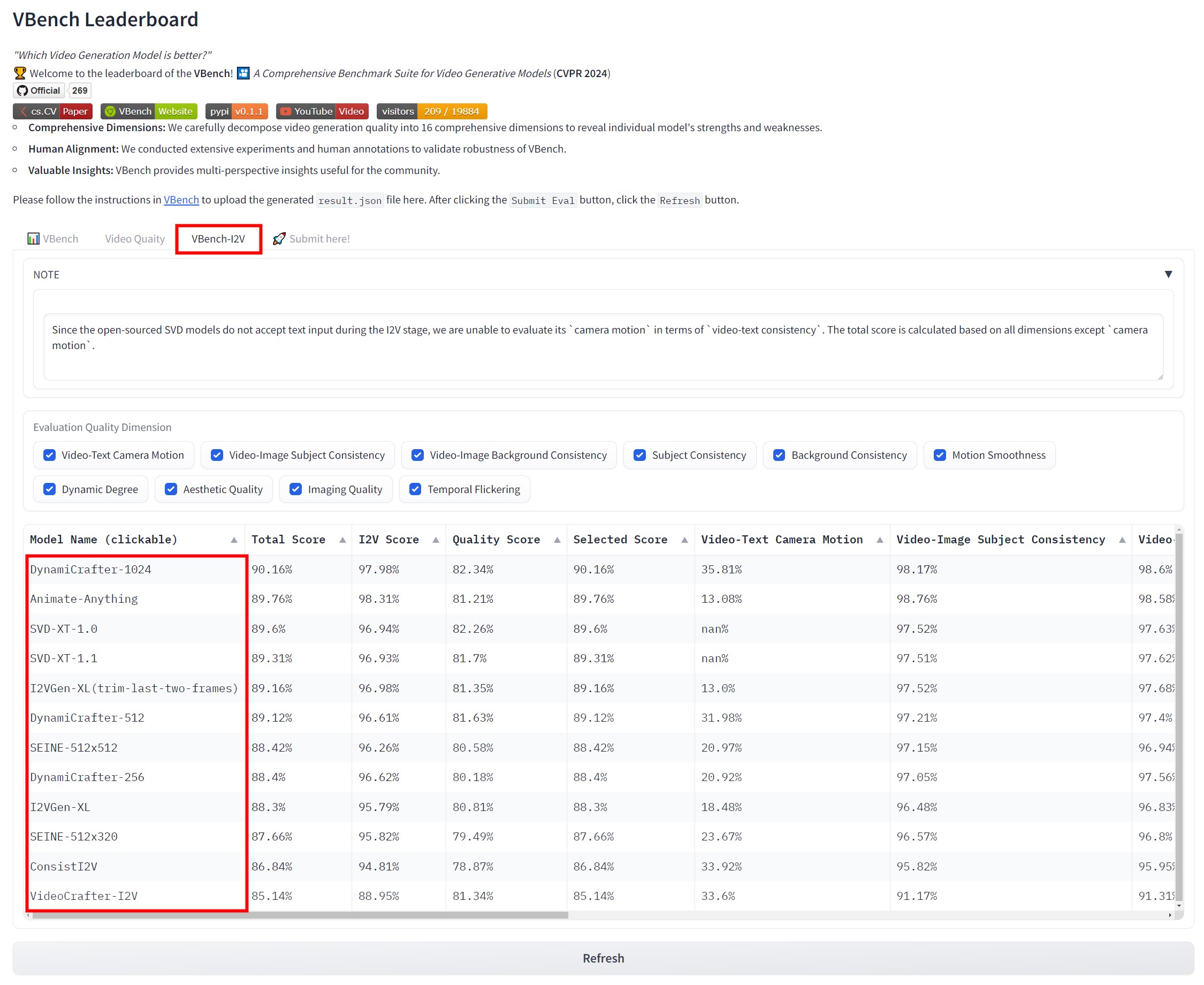Sort by Selected Score arrow
The height and width of the screenshot is (985, 1204).
pos(684,540)
